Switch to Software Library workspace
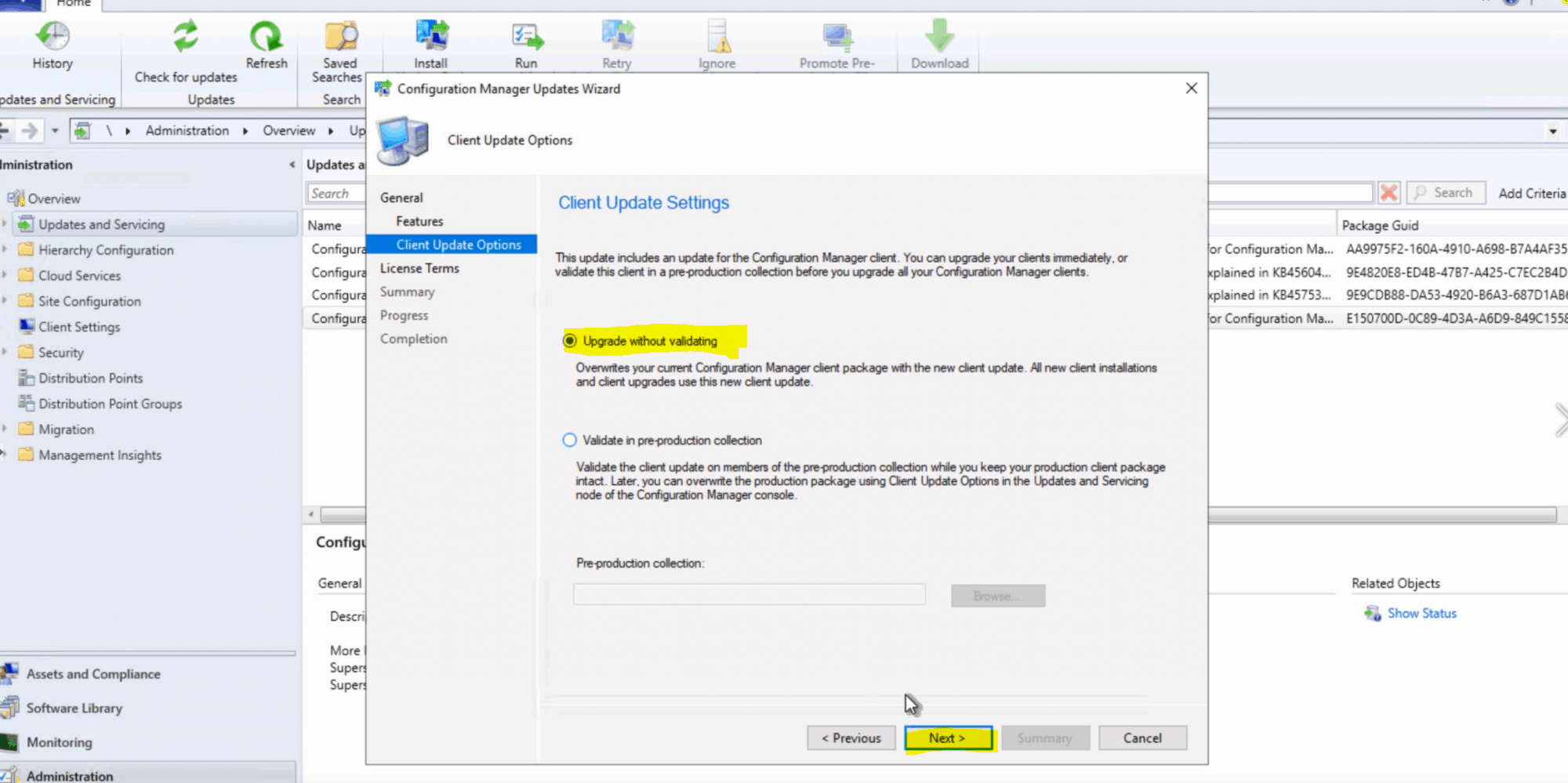Image resolution: width=1568 pixels, height=783 pixels. 74,709
